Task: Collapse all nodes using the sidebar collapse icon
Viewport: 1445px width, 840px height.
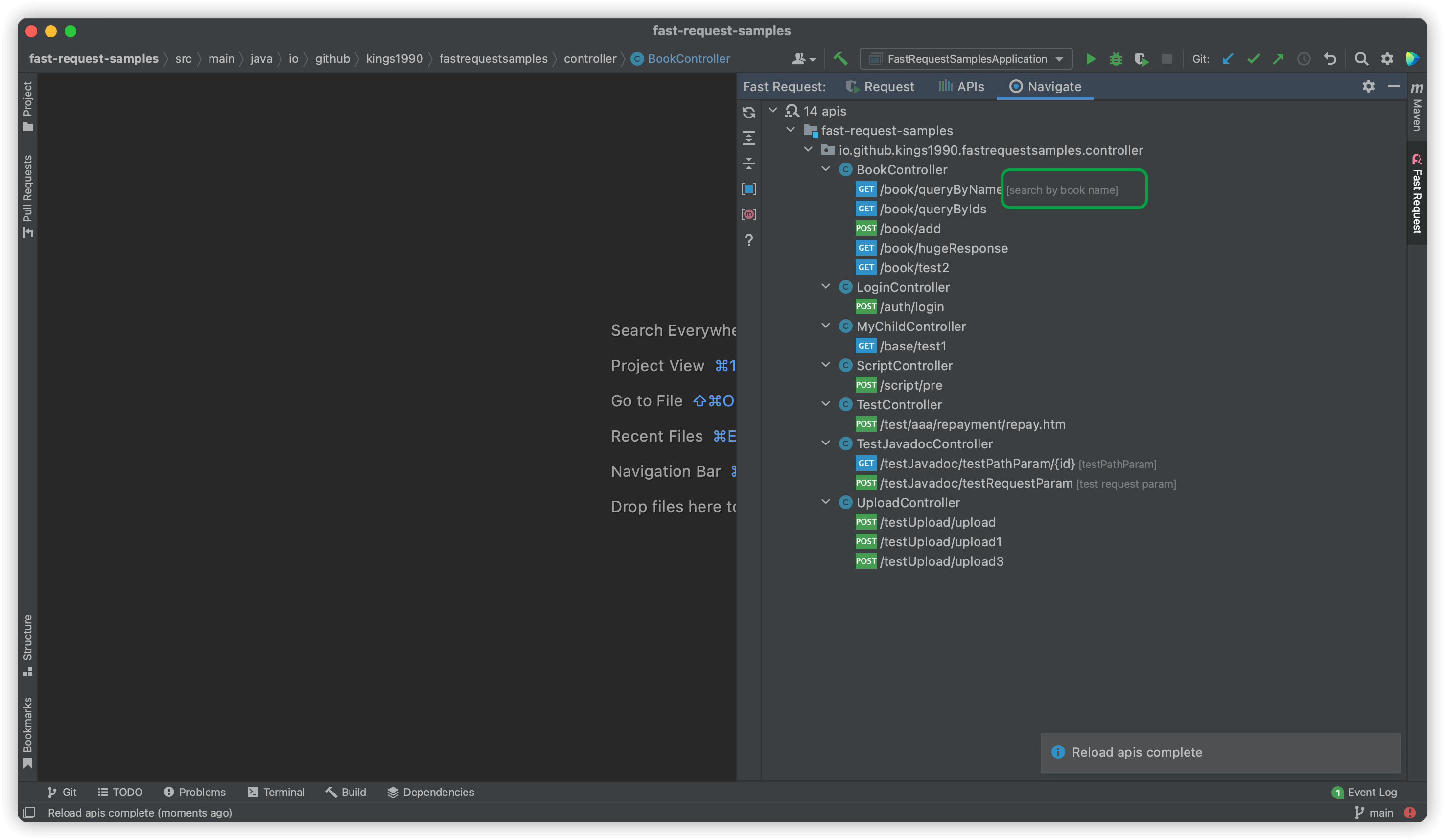Action: (x=749, y=163)
